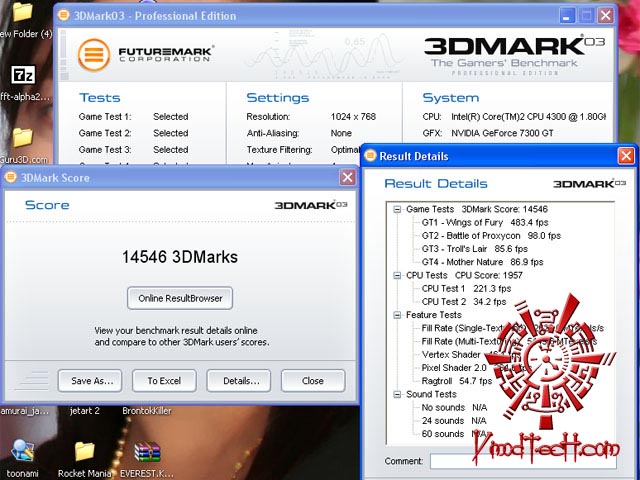
Task: Click the 3DMark Score title bar icon
Action: [x=11, y=177]
